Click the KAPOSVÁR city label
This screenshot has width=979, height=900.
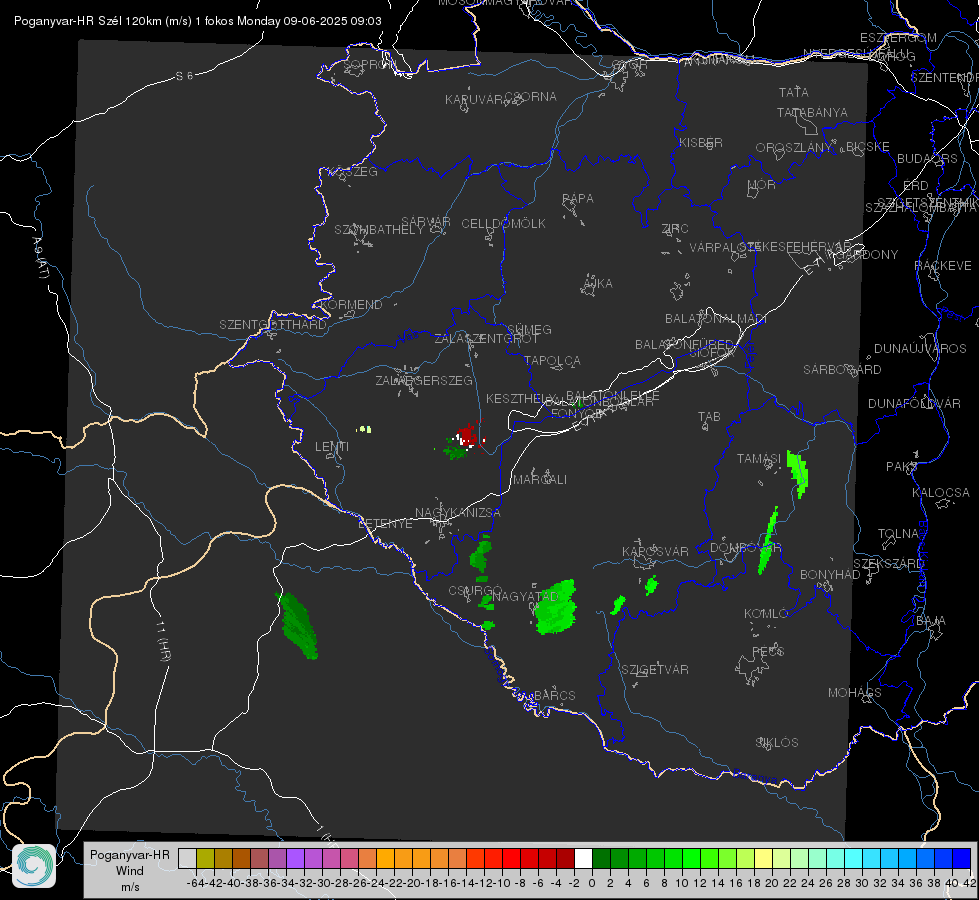point(655,551)
